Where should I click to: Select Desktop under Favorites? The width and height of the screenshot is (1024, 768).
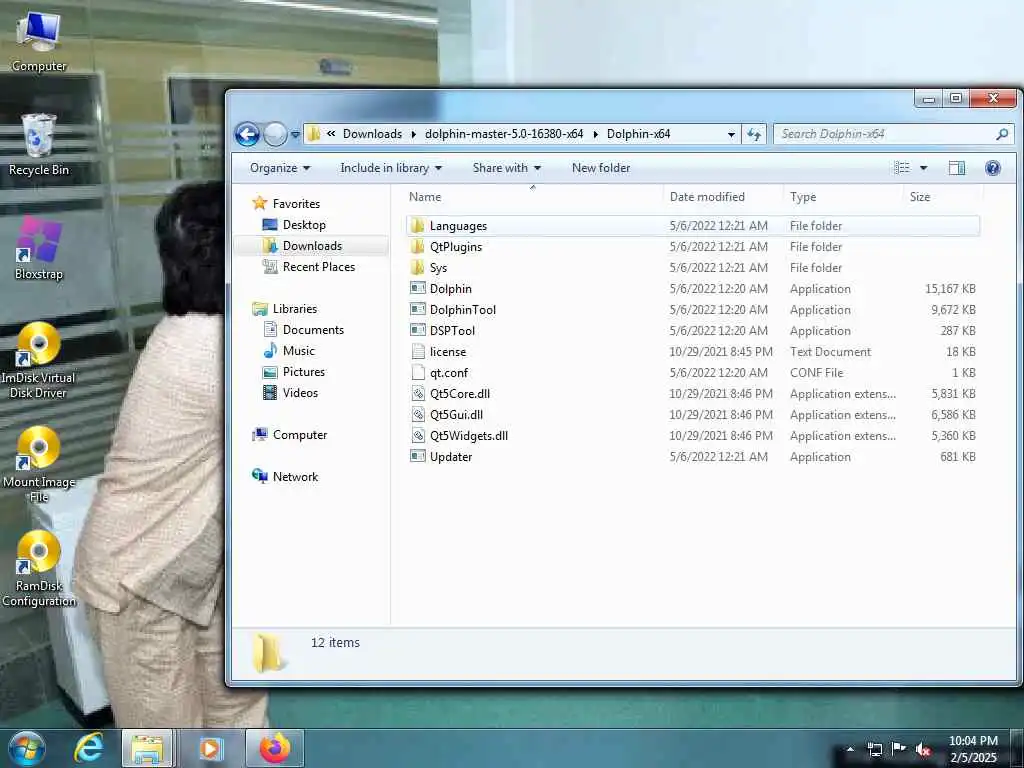[x=294, y=225]
